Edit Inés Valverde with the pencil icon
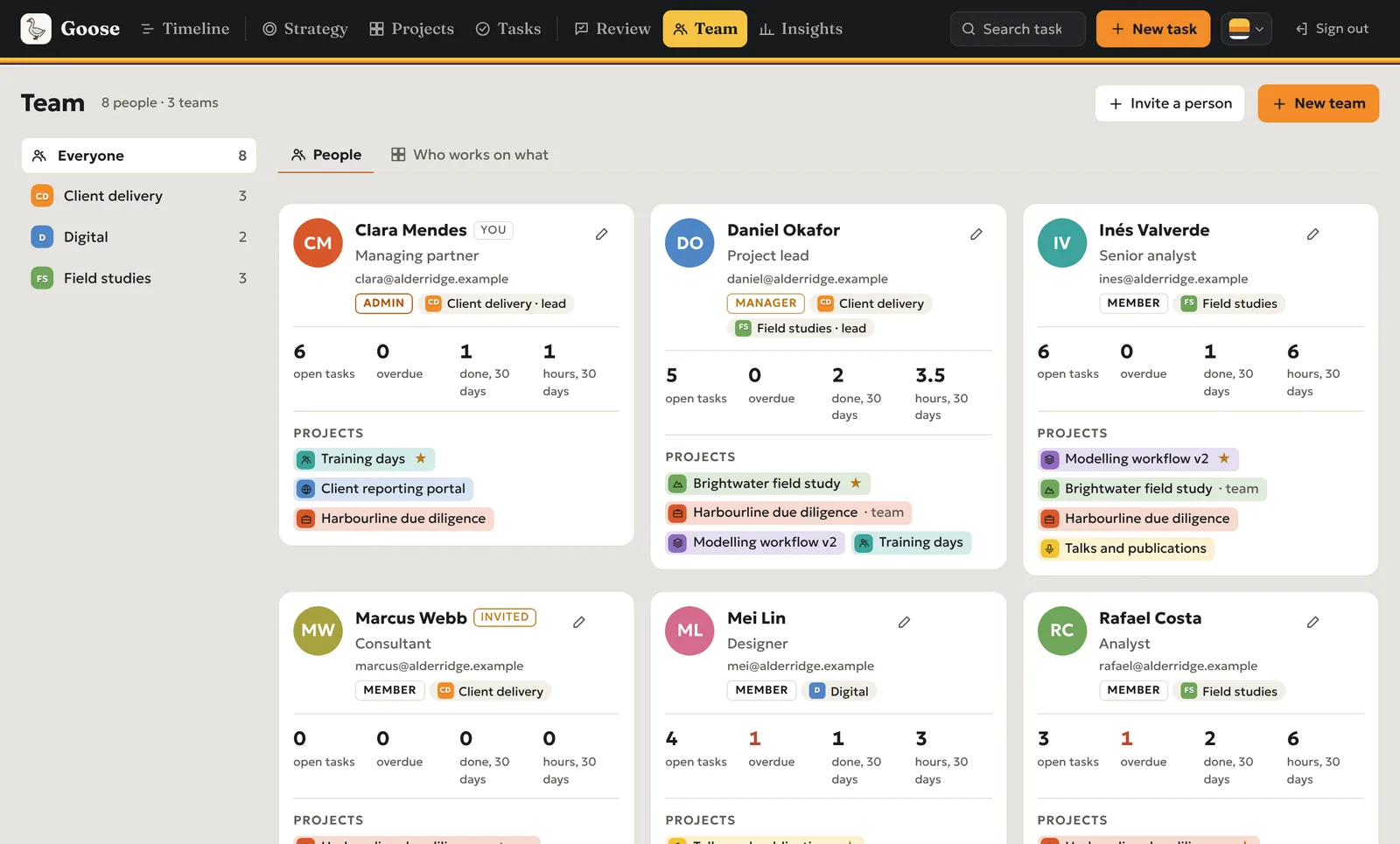 1313,234
